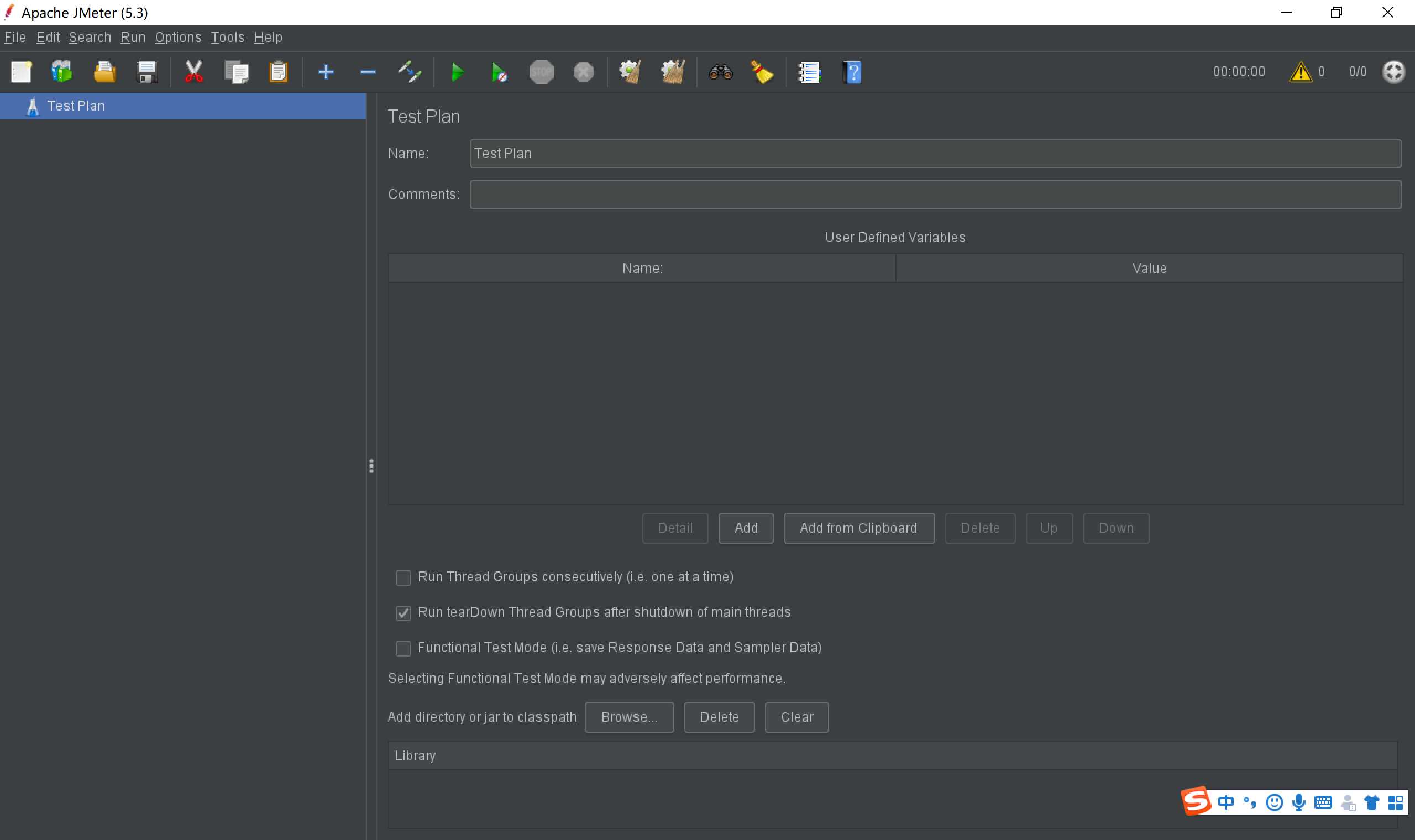Click the Detail button
The image size is (1415, 840).
point(675,528)
